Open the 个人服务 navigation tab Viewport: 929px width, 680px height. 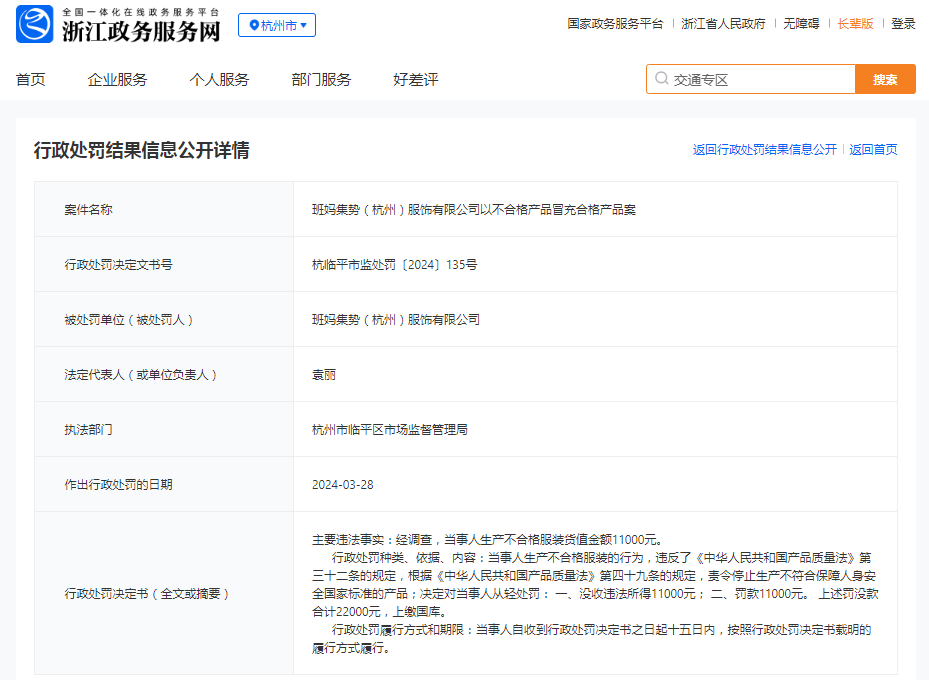pyautogui.click(x=219, y=80)
